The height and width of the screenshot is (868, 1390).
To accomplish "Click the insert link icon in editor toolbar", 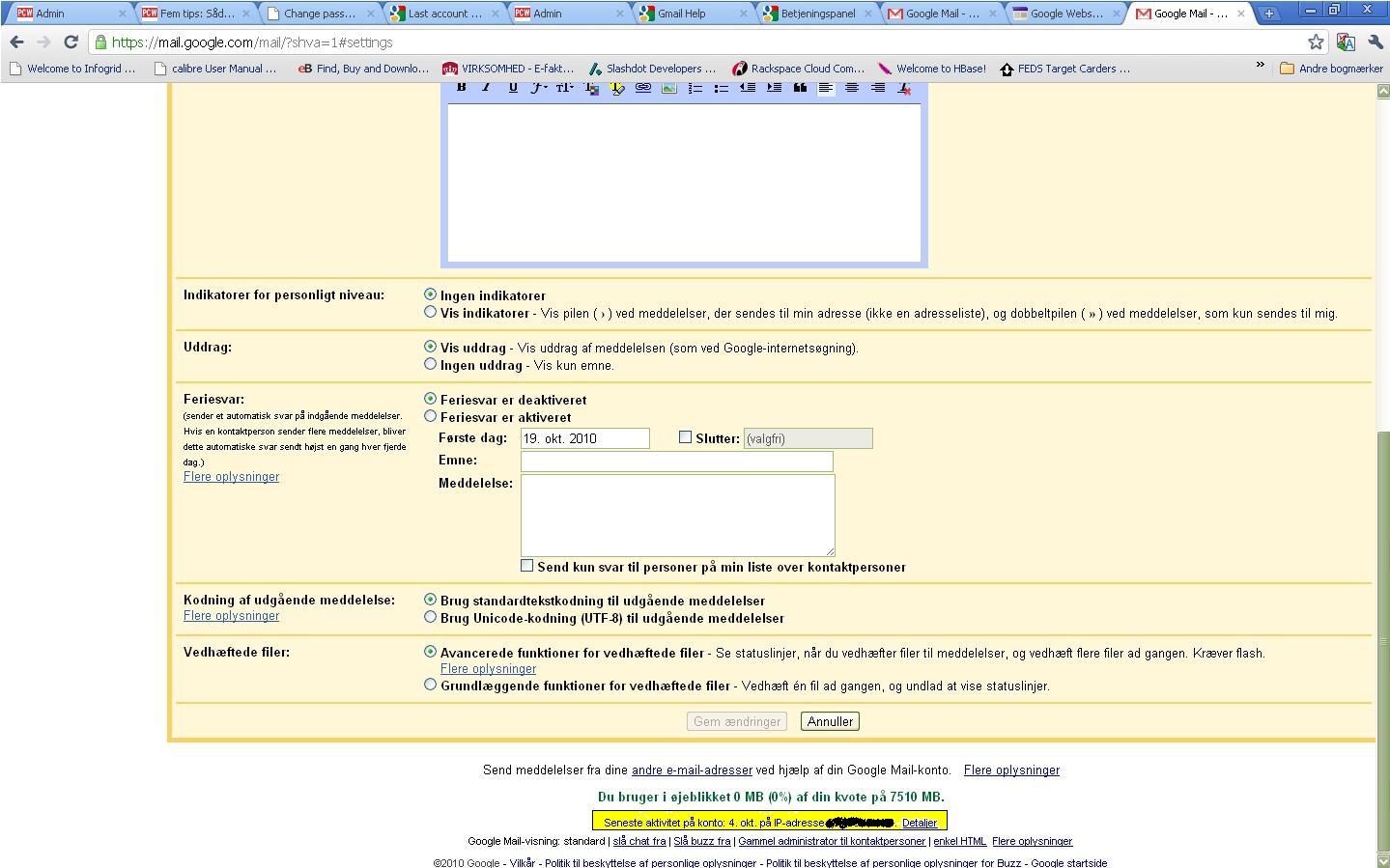I will (642, 88).
